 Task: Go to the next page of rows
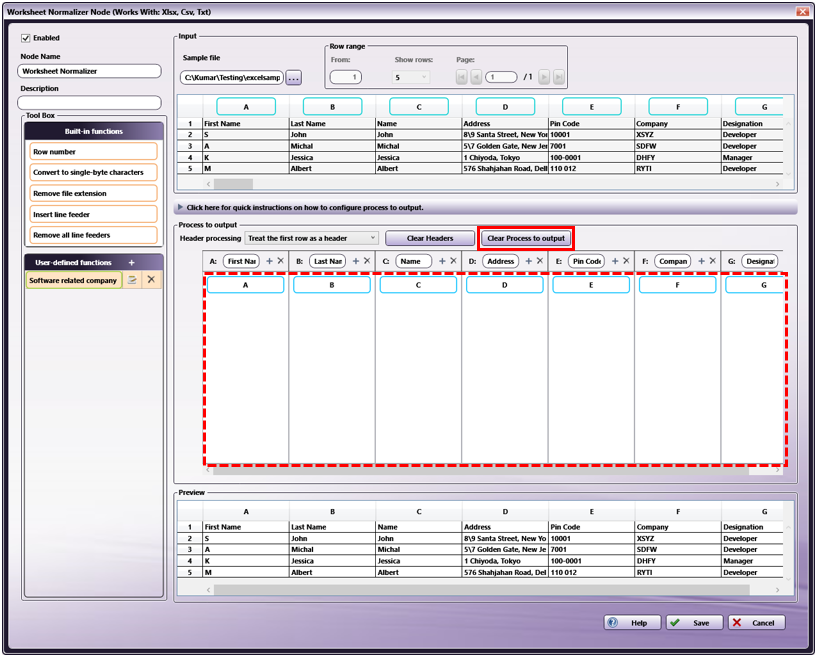pos(544,77)
